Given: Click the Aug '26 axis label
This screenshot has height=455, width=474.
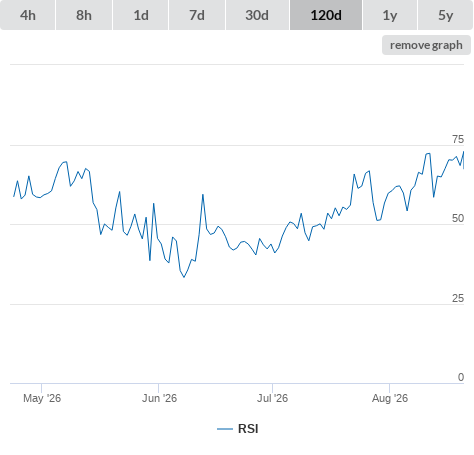Looking at the screenshot, I should click(390, 398).
